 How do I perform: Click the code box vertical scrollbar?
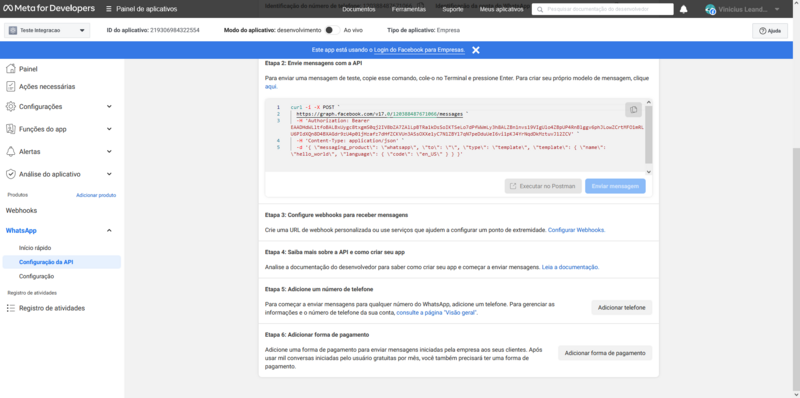pos(648,134)
